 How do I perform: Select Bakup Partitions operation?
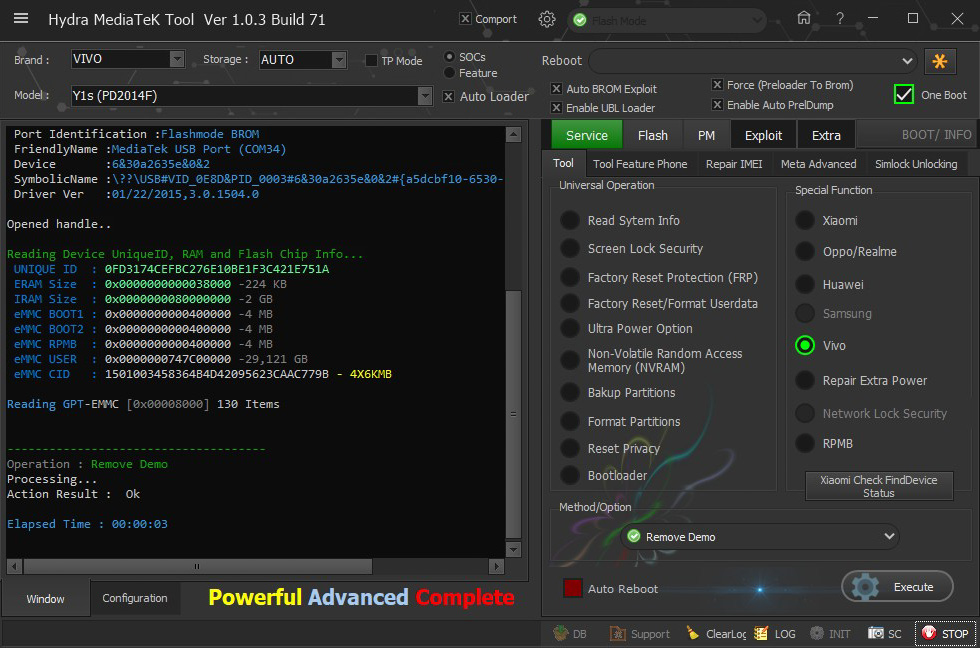click(569, 392)
